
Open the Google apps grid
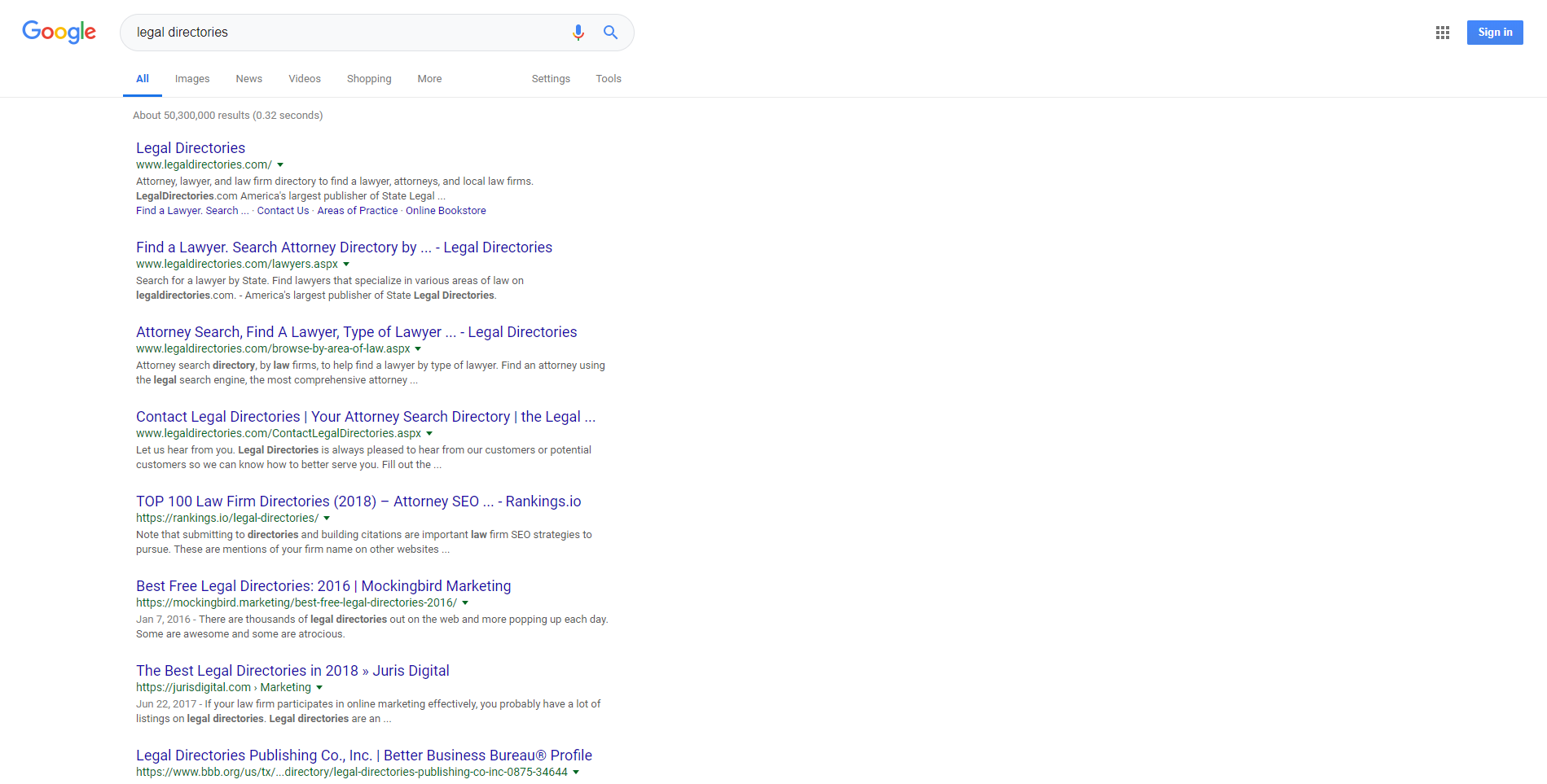click(x=1443, y=33)
